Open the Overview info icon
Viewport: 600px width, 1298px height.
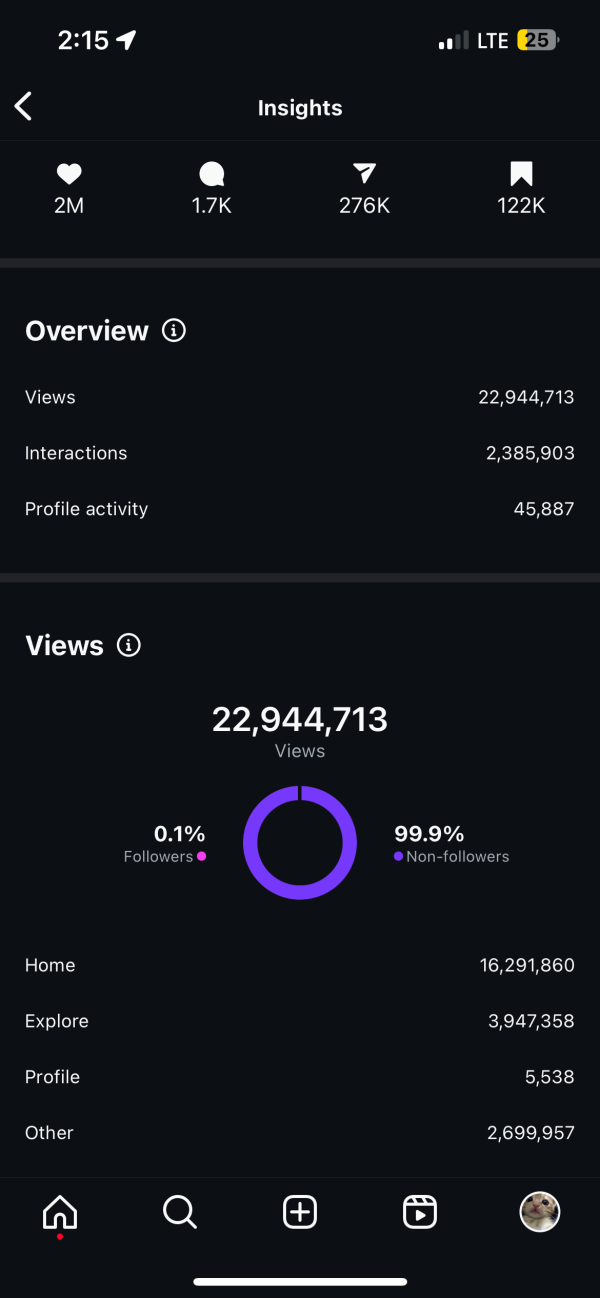coord(174,331)
